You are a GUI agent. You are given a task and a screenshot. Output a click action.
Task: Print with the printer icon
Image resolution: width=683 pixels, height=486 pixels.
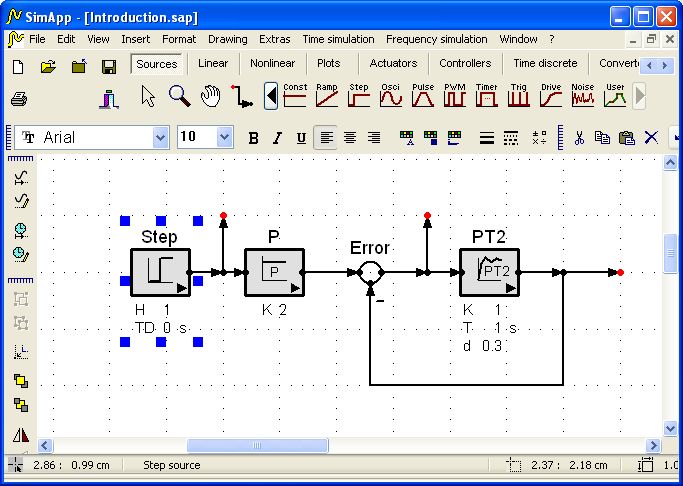19,99
